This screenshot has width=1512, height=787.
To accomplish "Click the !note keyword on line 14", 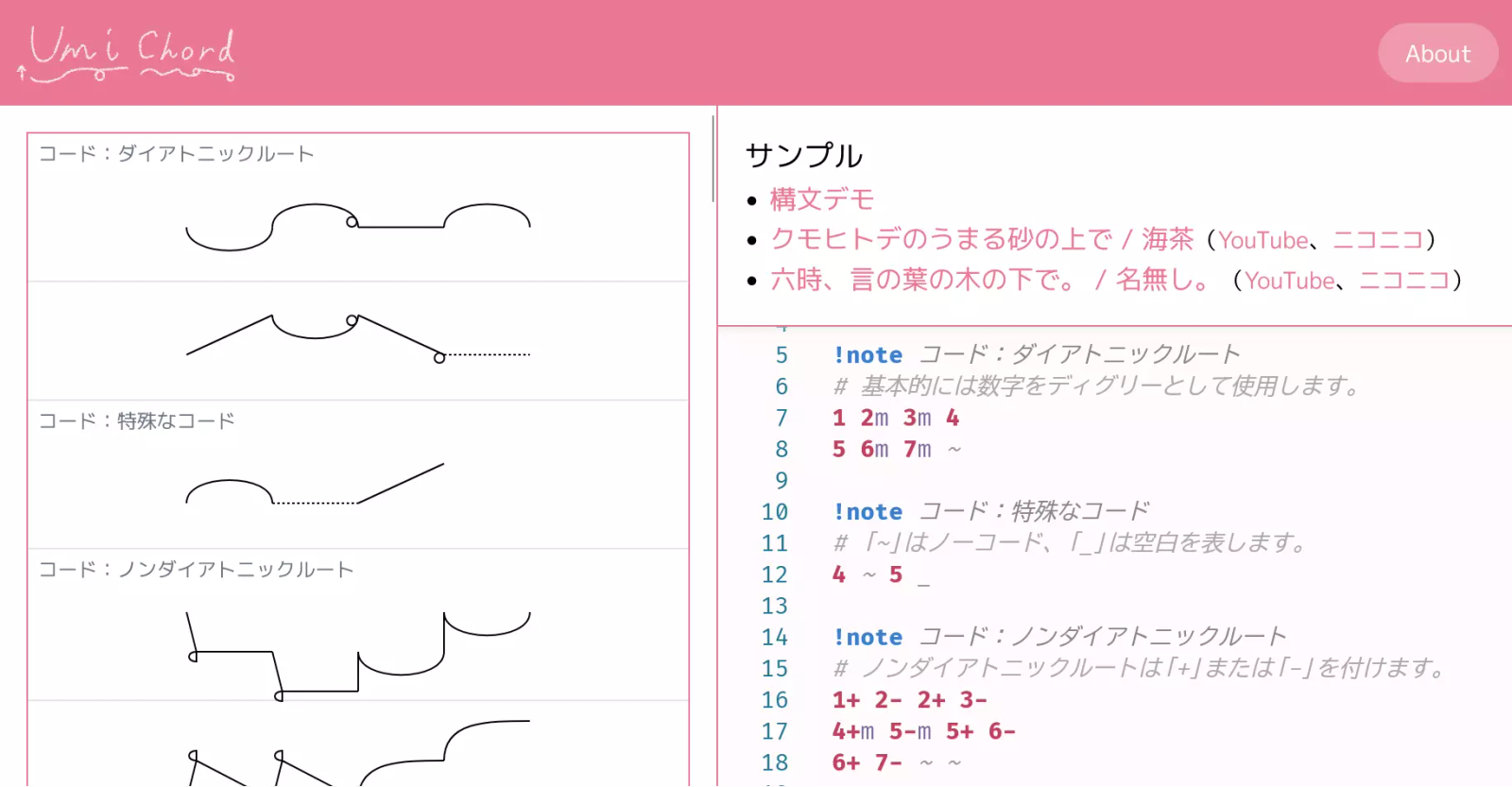I will click(867, 638).
